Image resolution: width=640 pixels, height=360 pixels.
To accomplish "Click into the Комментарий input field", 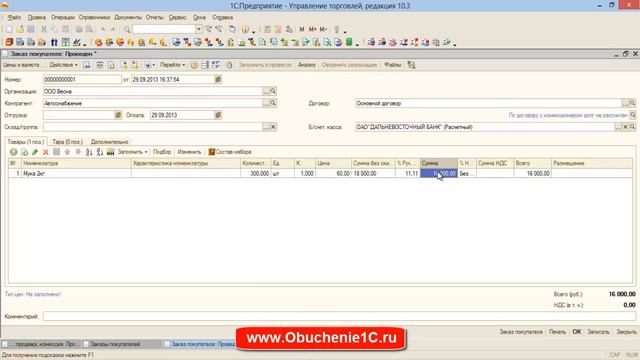I will [340, 316].
